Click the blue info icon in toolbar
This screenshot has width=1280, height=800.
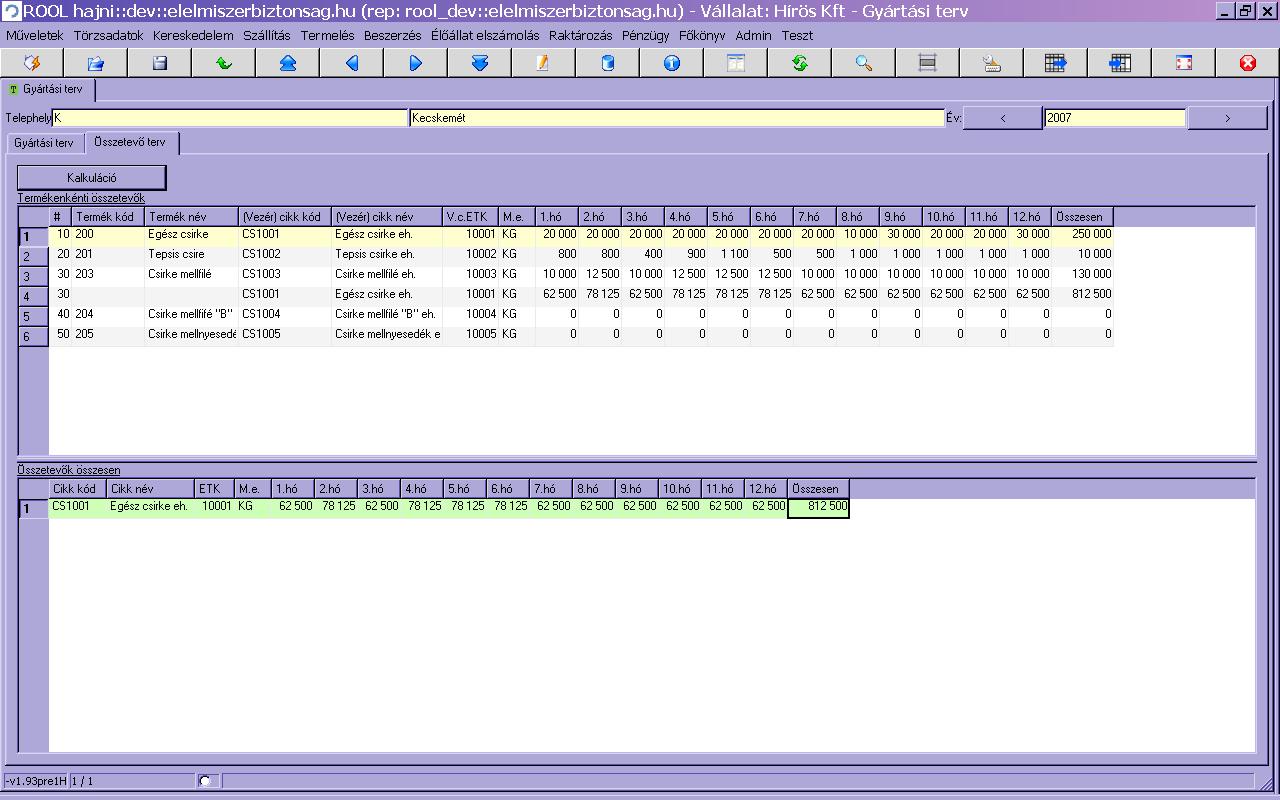[671, 63]
